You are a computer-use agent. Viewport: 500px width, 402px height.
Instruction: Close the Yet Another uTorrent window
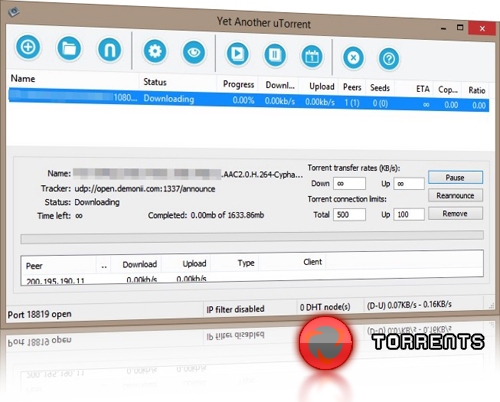pyautogui.click(x=482, y=28)
